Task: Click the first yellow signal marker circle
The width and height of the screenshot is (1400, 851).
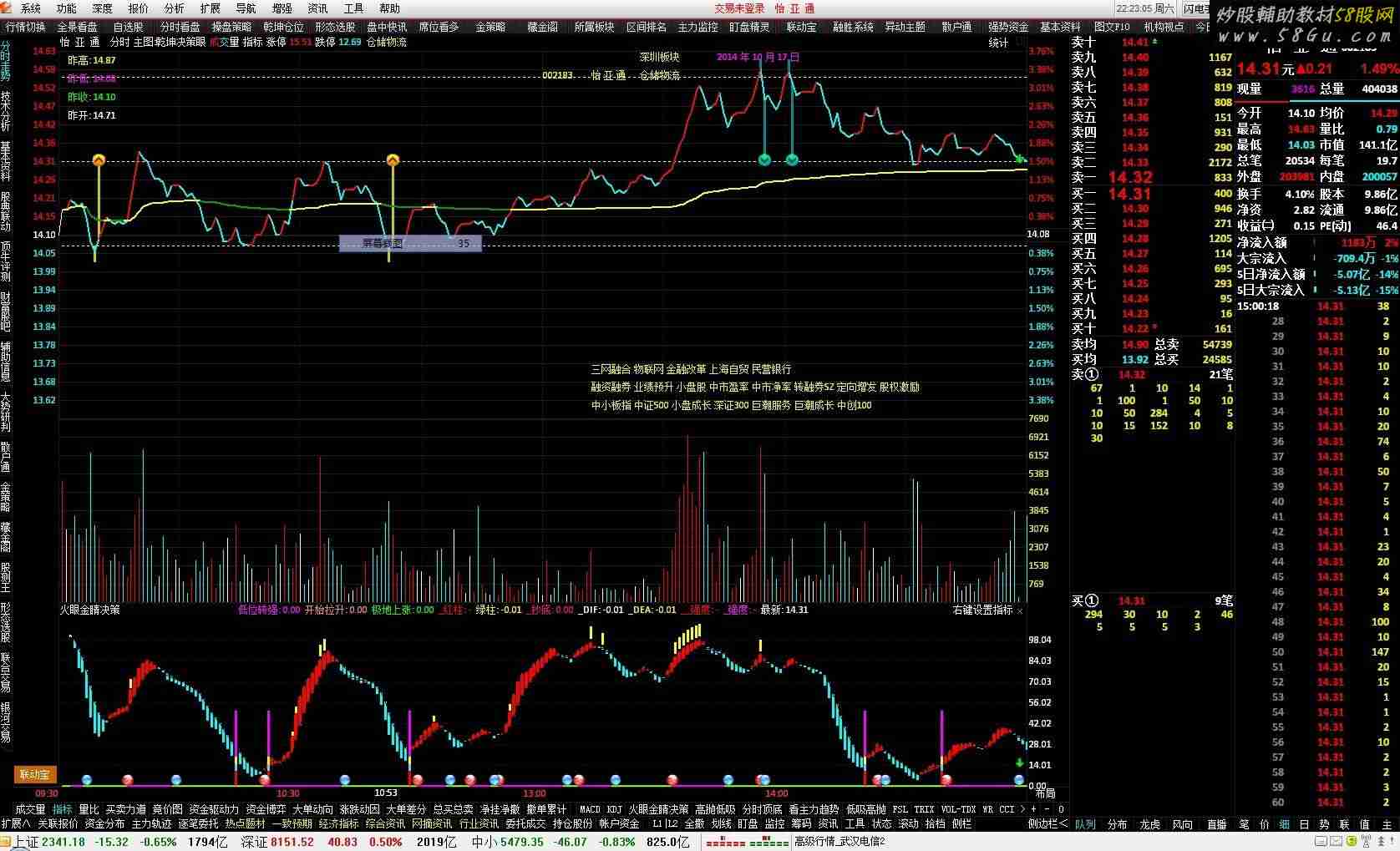Action: (99, 160)
